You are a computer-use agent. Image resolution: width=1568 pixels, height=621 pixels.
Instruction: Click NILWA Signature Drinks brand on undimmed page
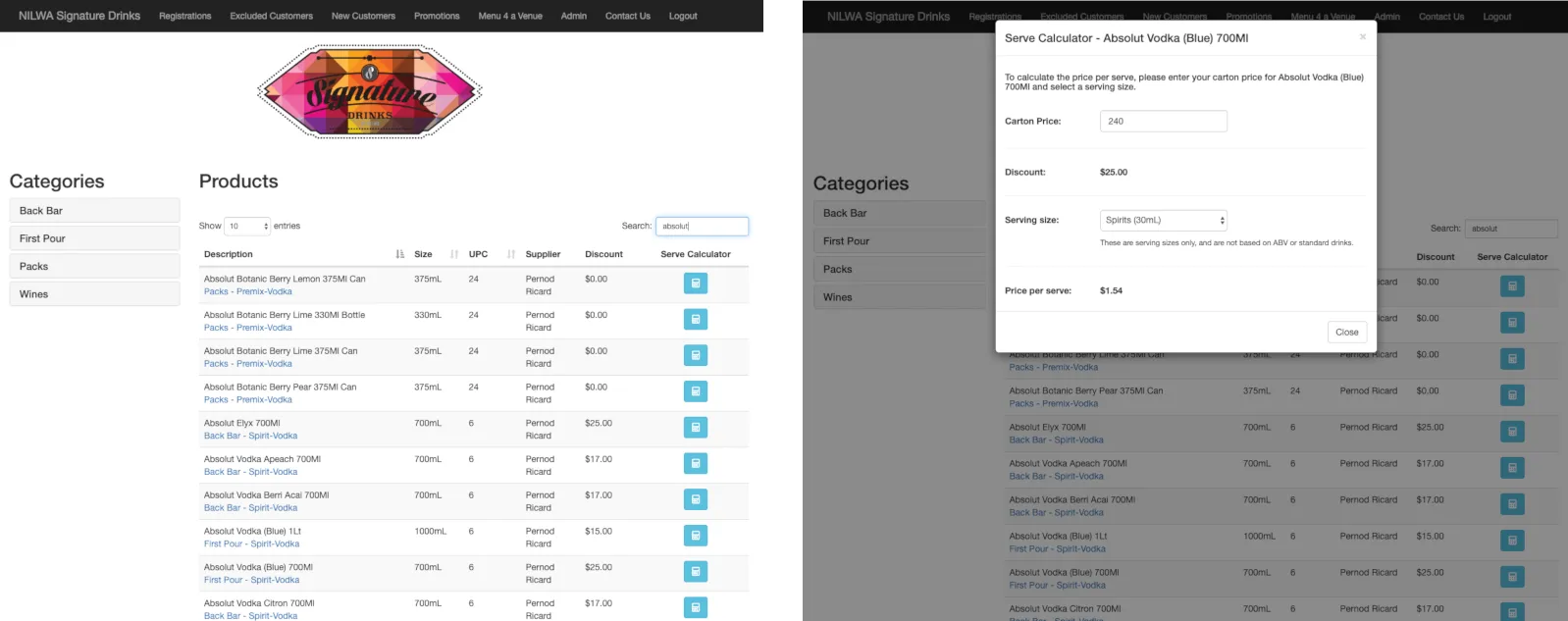[79, 16]
